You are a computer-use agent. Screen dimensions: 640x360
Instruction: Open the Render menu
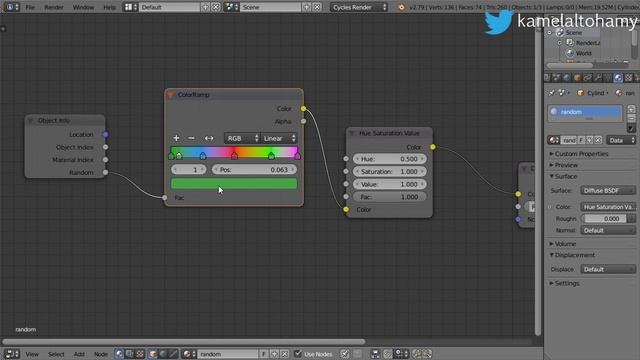[54, 7]
